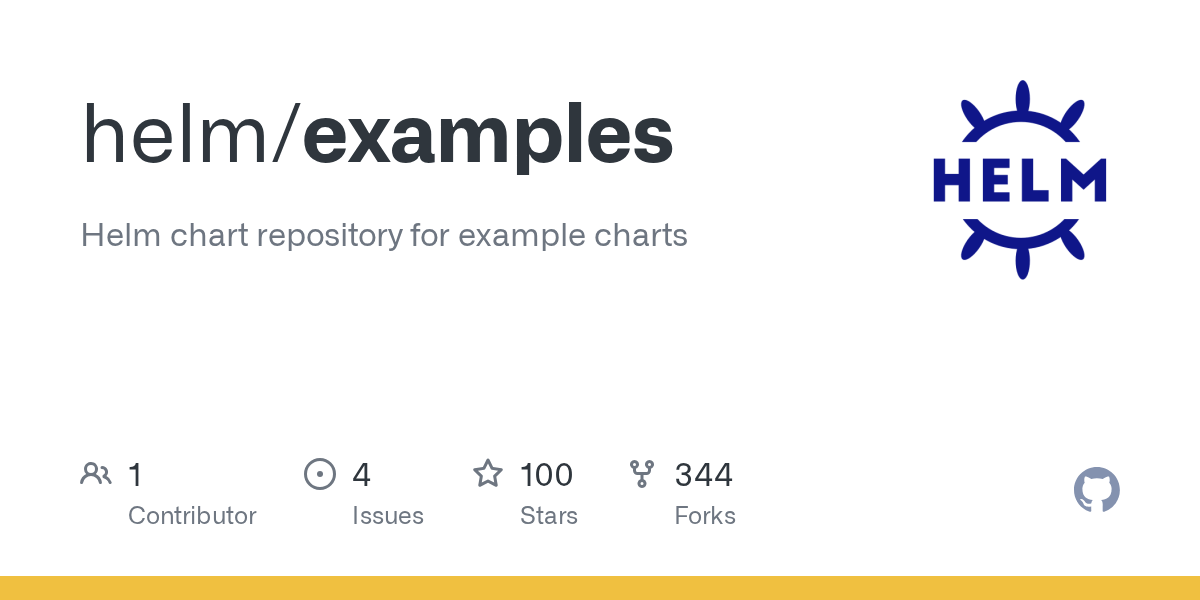
Task: Click the "HELM" text inside the logo
Action: (x=1020, y=181)
